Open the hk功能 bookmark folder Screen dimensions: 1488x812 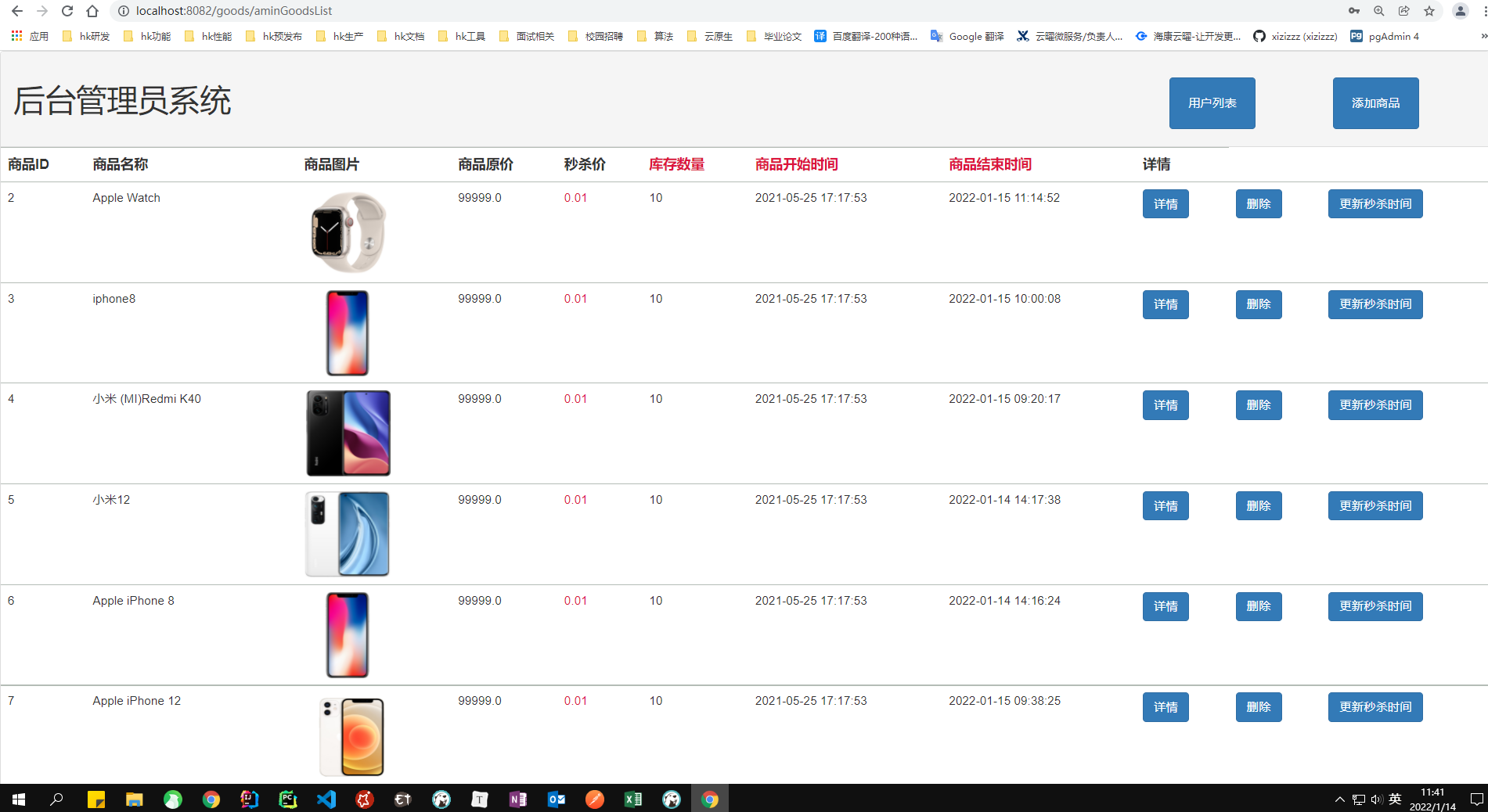click(x=147, y=36)
